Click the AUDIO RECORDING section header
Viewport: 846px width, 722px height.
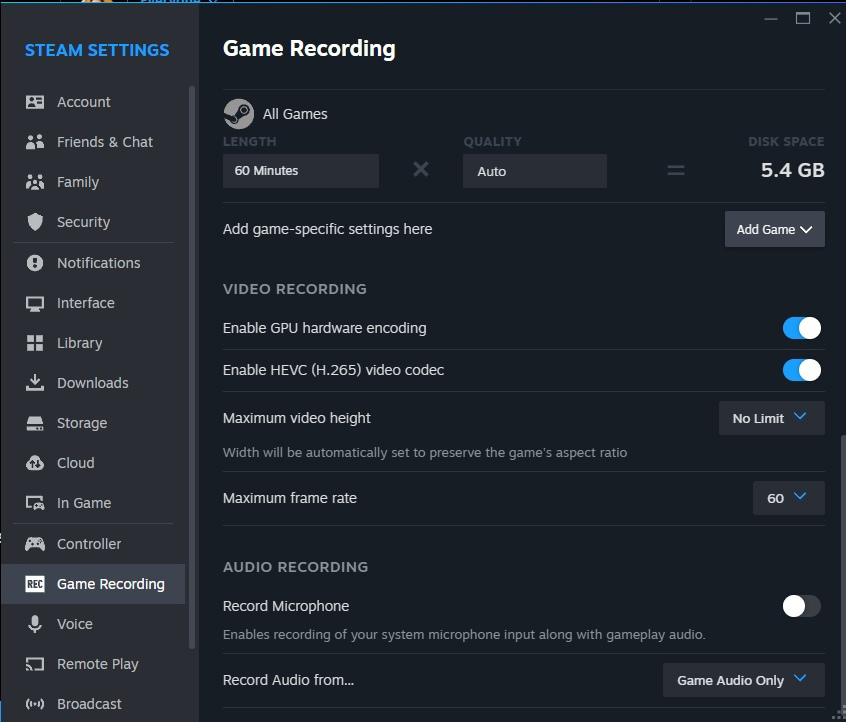click(296, 567)
